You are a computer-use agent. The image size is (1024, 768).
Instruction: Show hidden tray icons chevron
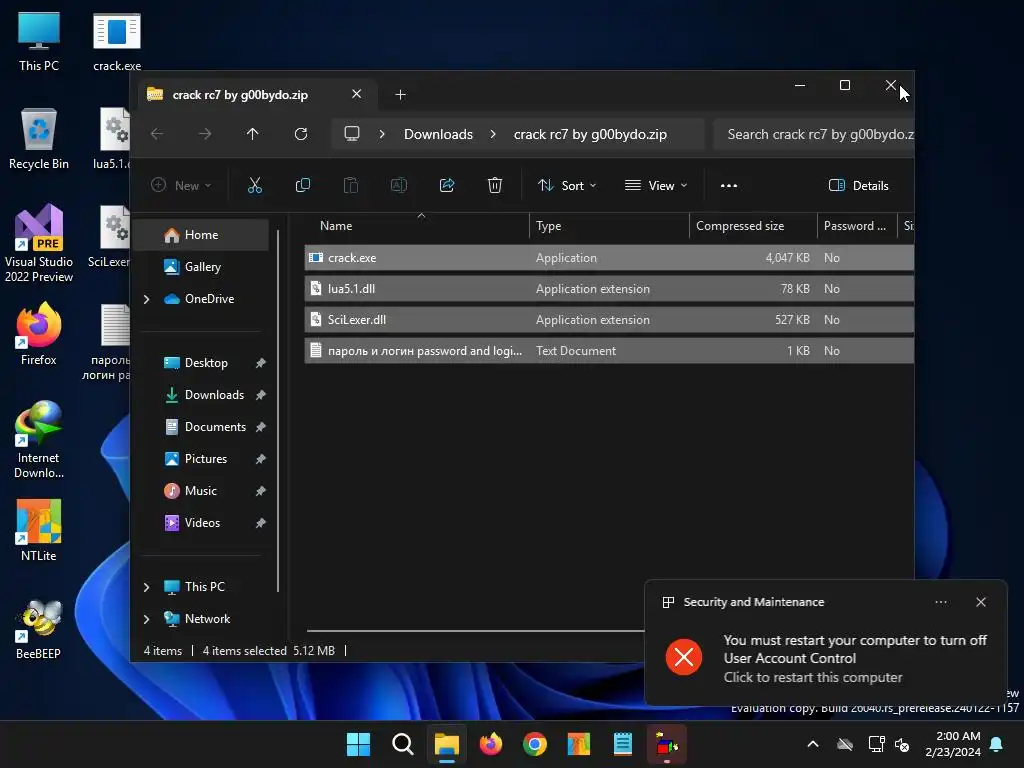click(813, 744)
